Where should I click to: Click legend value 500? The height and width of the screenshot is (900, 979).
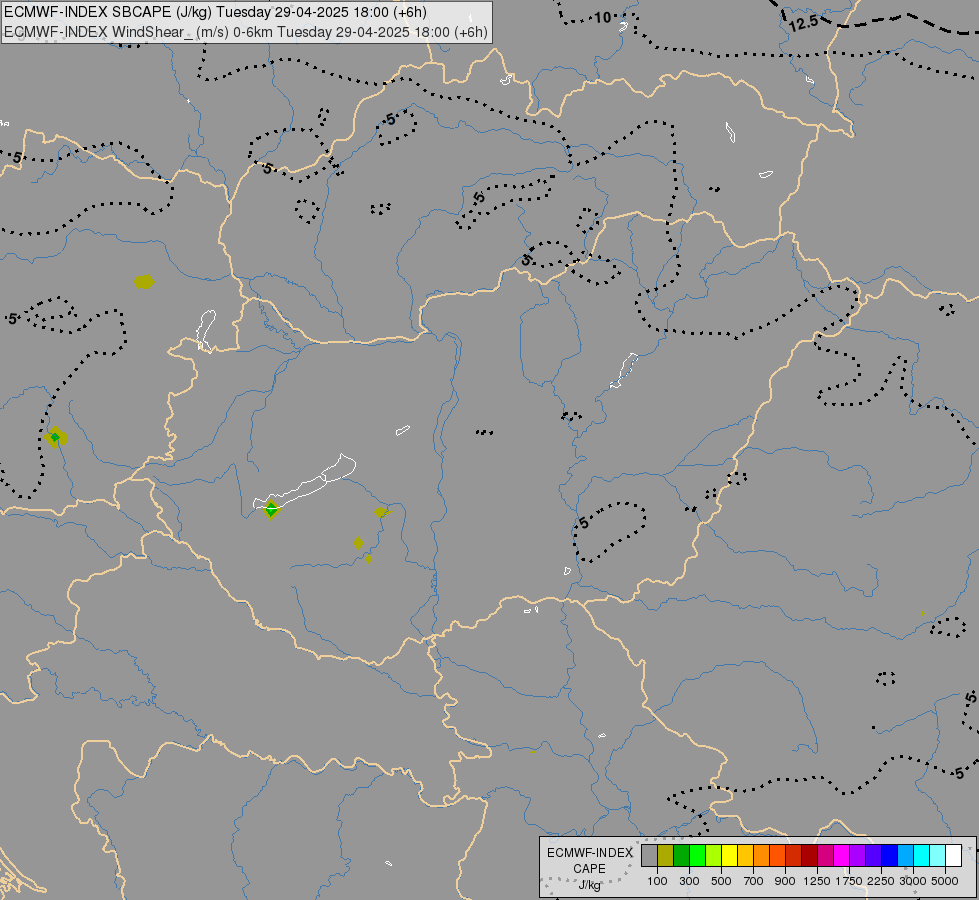click(x=721, y=881)
